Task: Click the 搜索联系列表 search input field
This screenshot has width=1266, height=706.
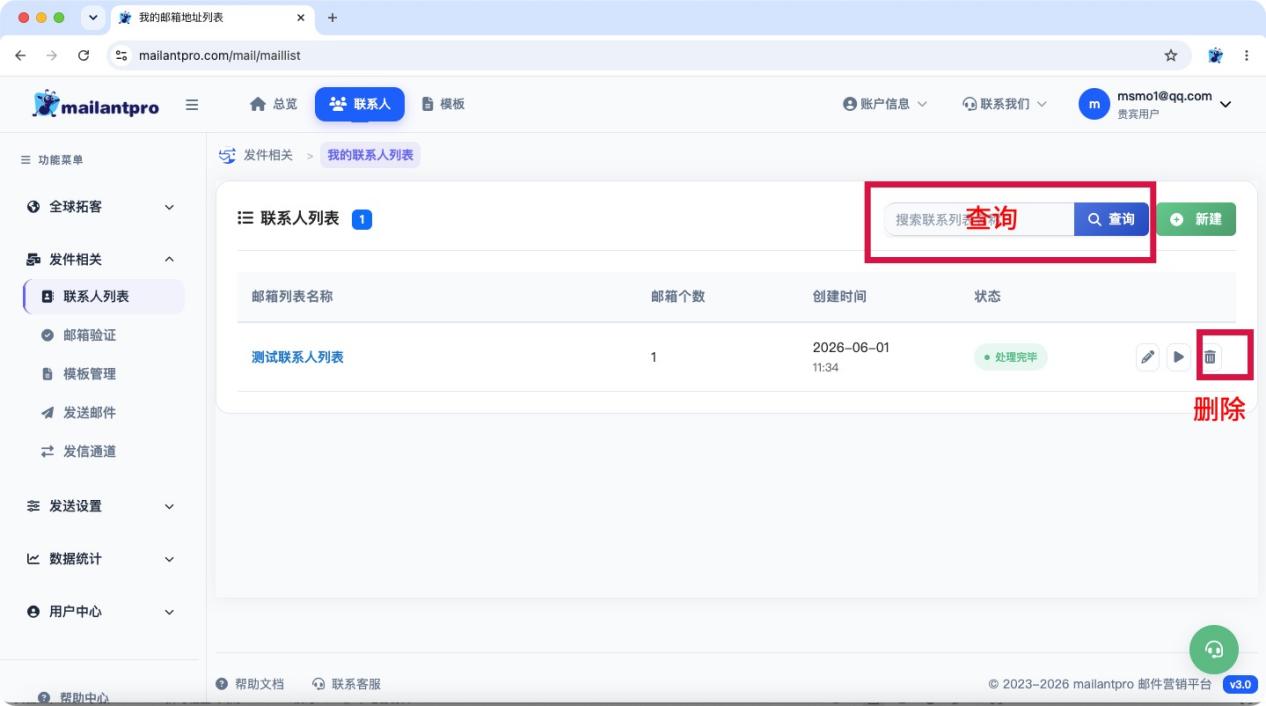Action: 979,219
